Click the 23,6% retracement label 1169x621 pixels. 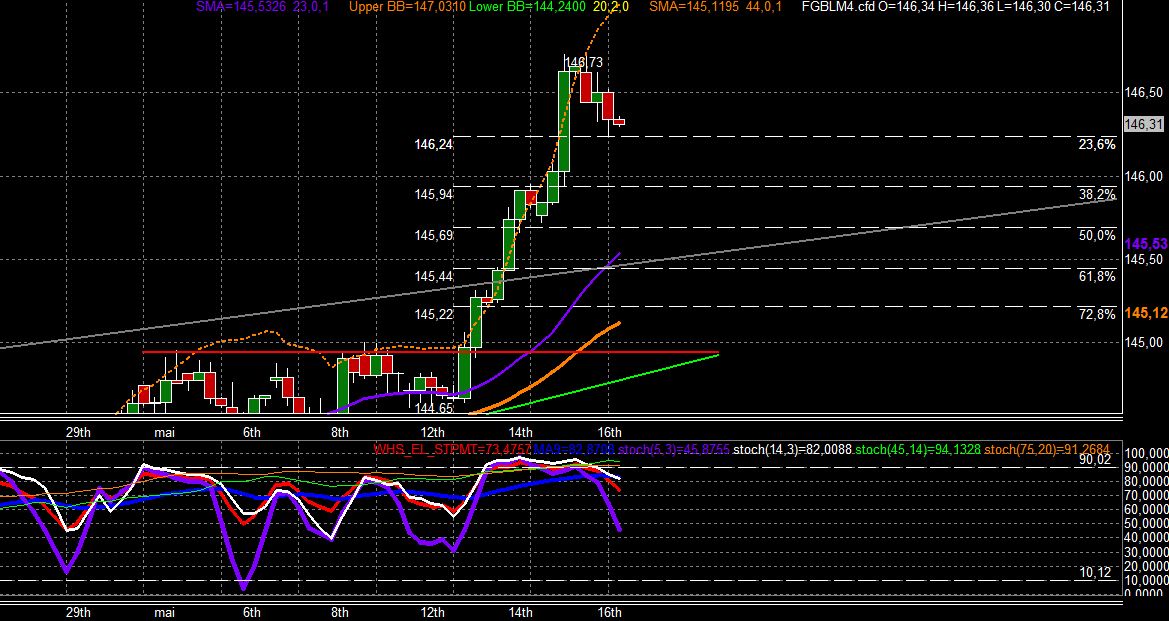1097,144
